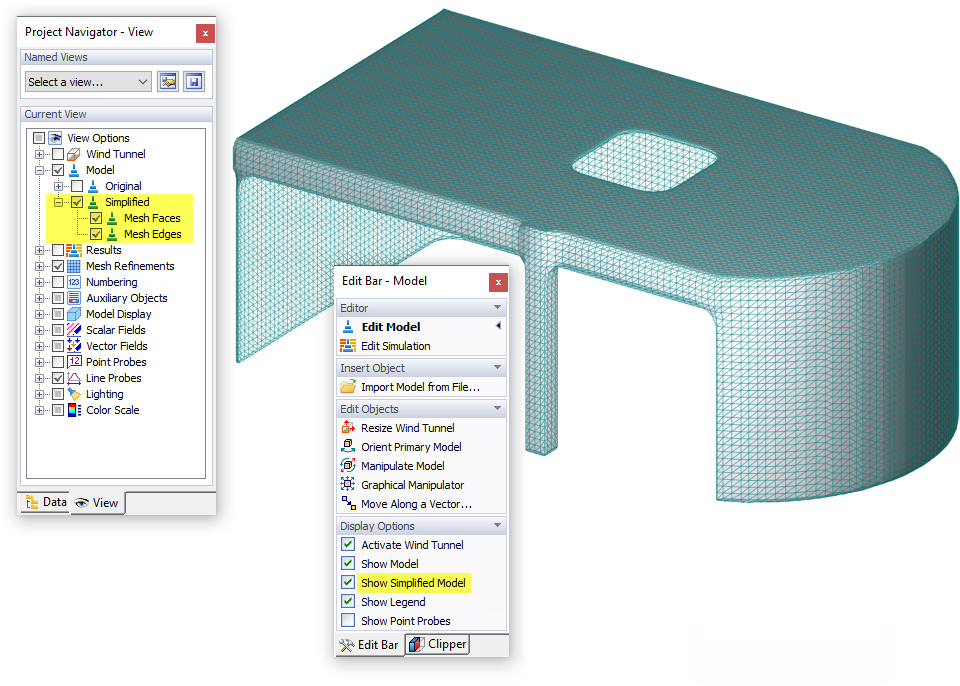
Task: Open the Select a view dropdown
Action: tap(86, 81)
